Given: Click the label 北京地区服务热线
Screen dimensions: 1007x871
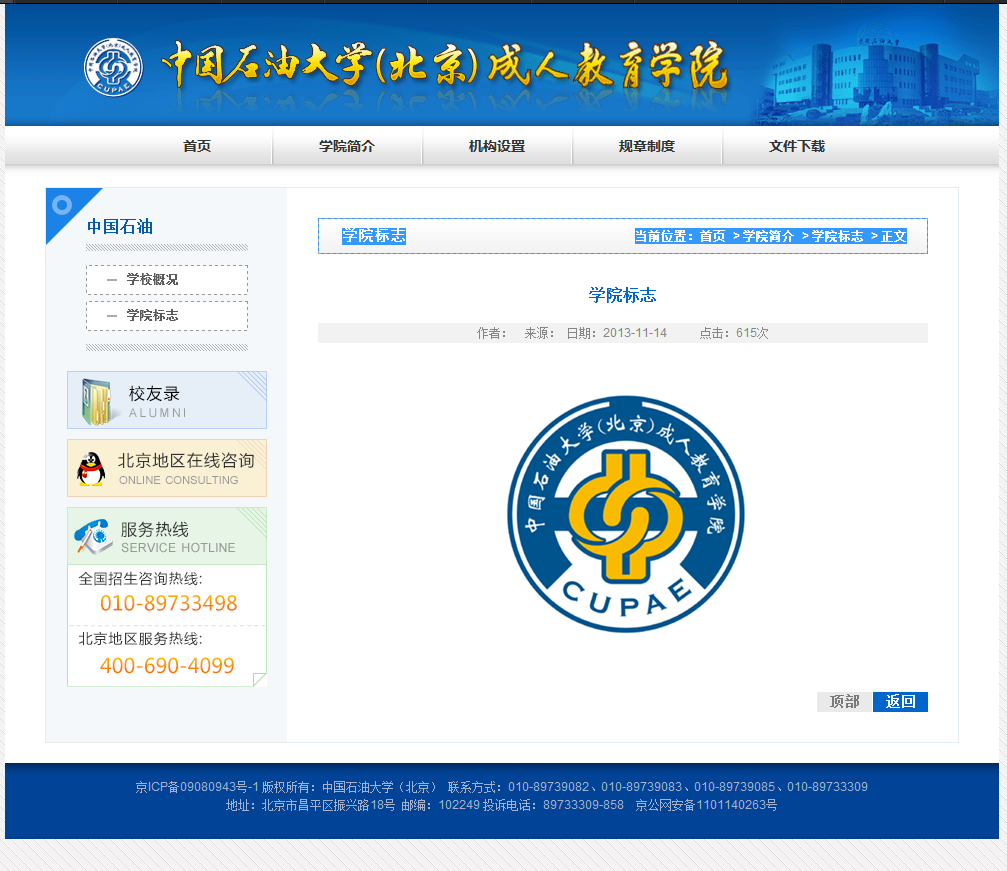Looking at the screenshot, I should [140, 639].
